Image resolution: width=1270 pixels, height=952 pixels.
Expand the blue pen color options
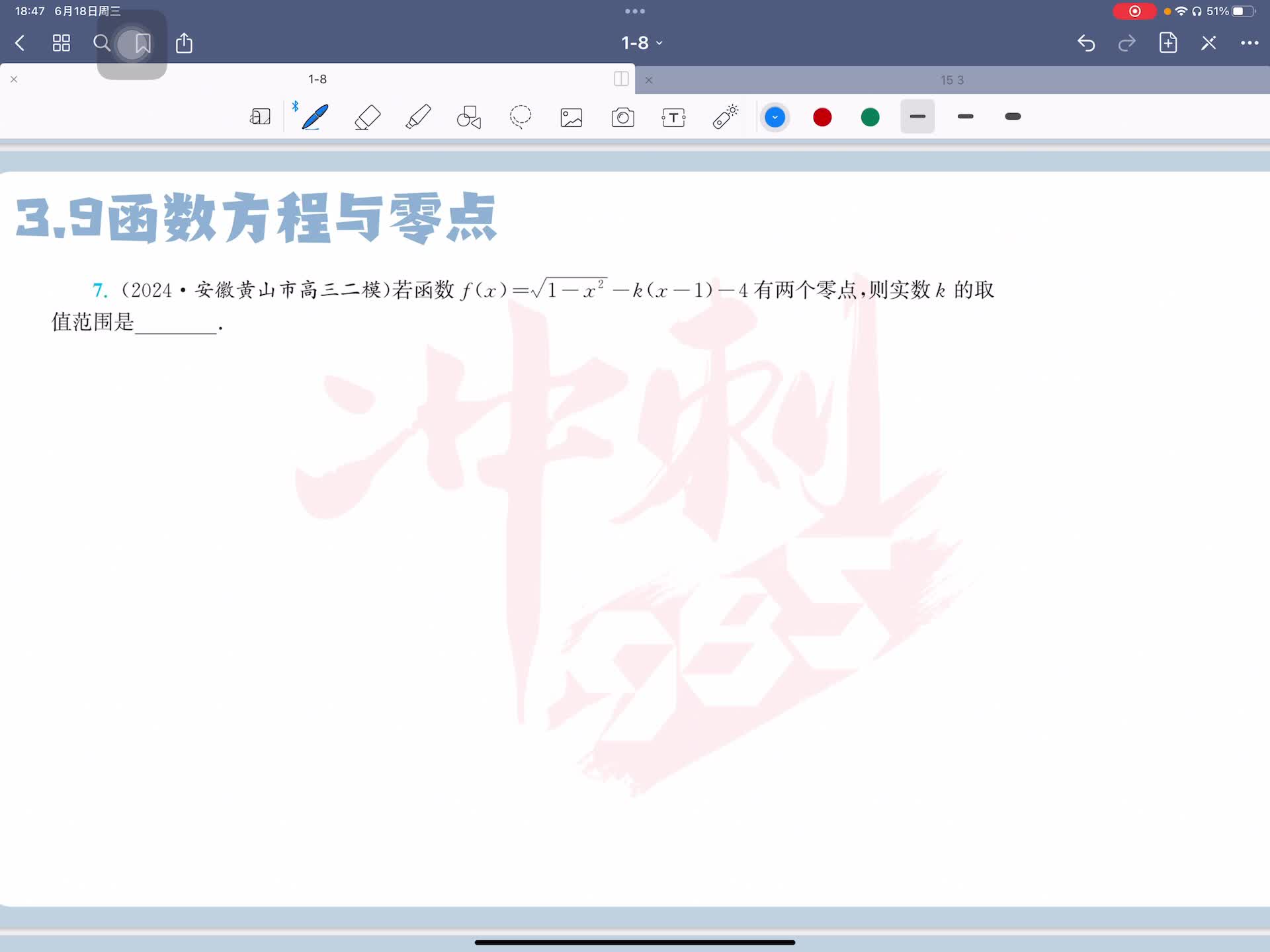coord(775,117)
